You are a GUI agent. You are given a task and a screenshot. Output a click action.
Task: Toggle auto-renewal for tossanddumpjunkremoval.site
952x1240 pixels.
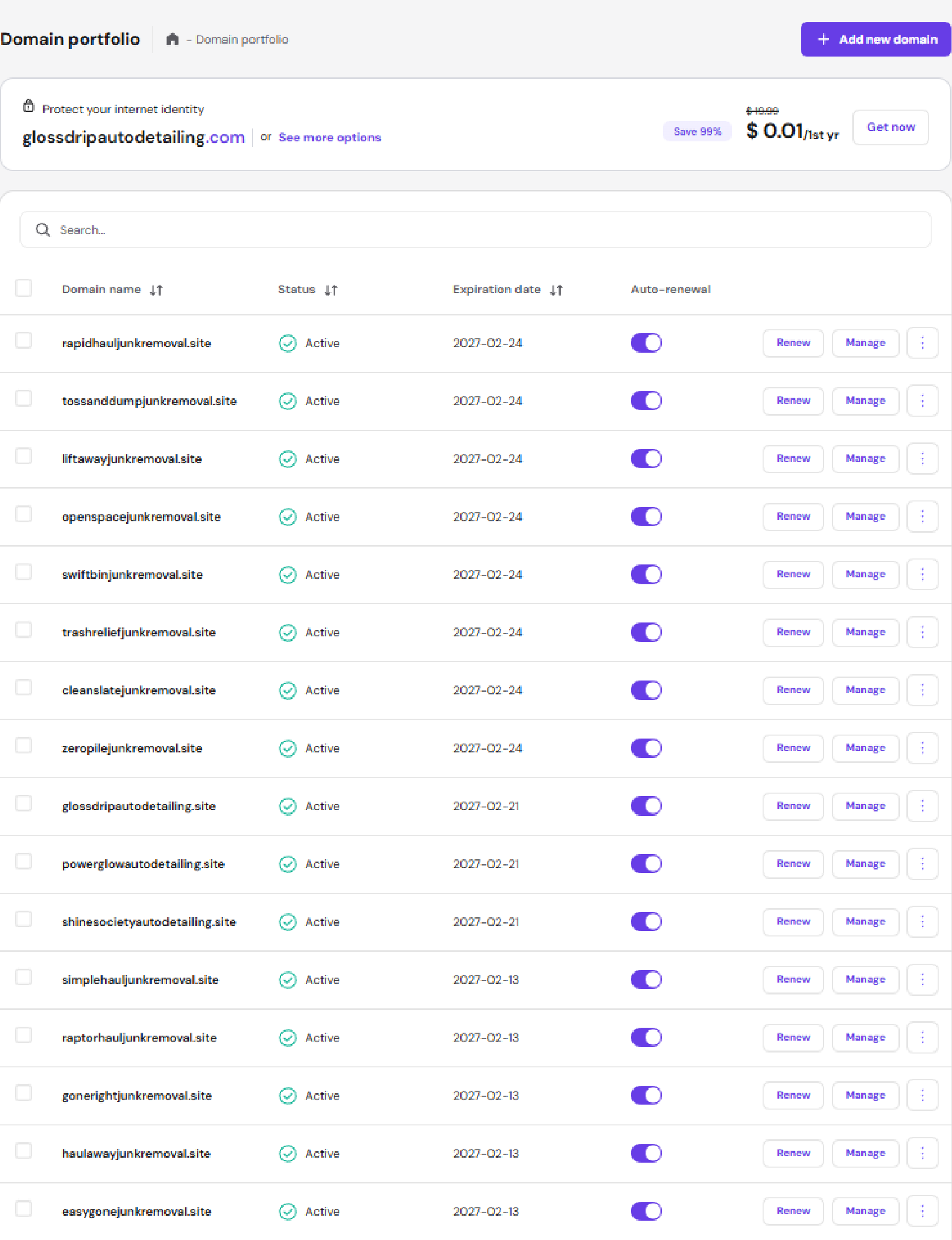pyautogui.click(x=646, y=401)
